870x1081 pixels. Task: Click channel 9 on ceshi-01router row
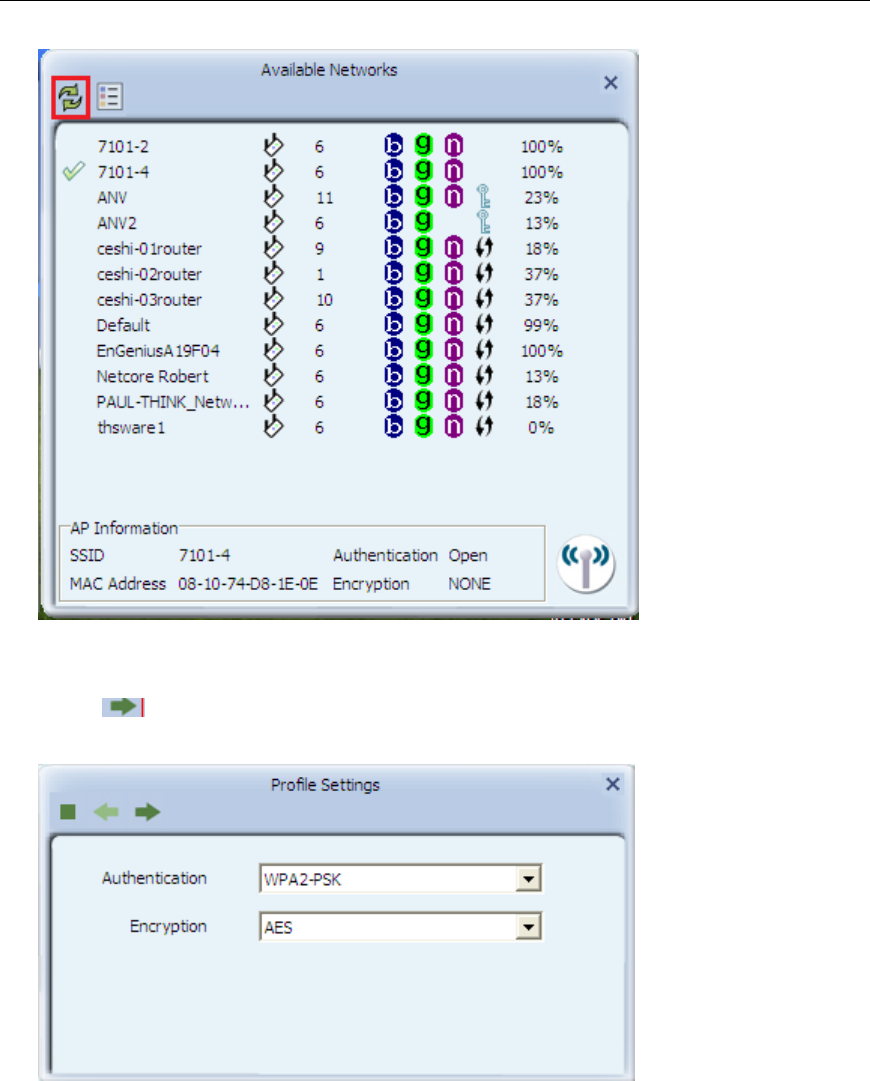[x=319, y=249]
